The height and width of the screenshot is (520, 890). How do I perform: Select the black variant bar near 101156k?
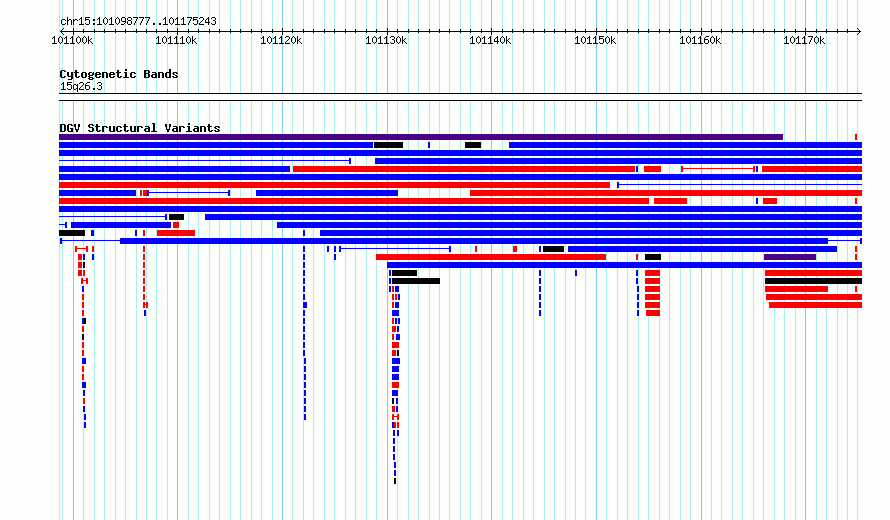(x=653, y=257)
